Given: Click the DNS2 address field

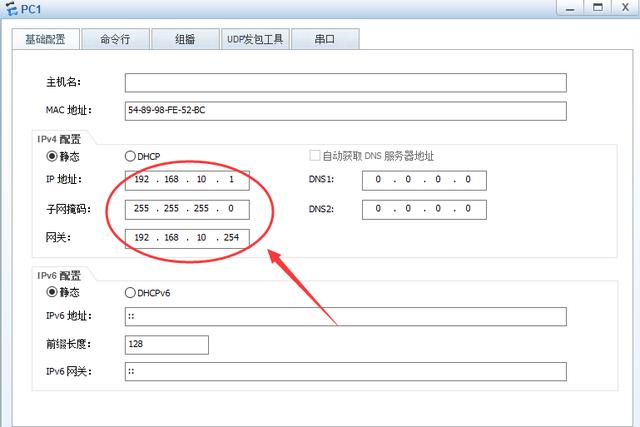Looking at the screenshot, I should [424, 209].
